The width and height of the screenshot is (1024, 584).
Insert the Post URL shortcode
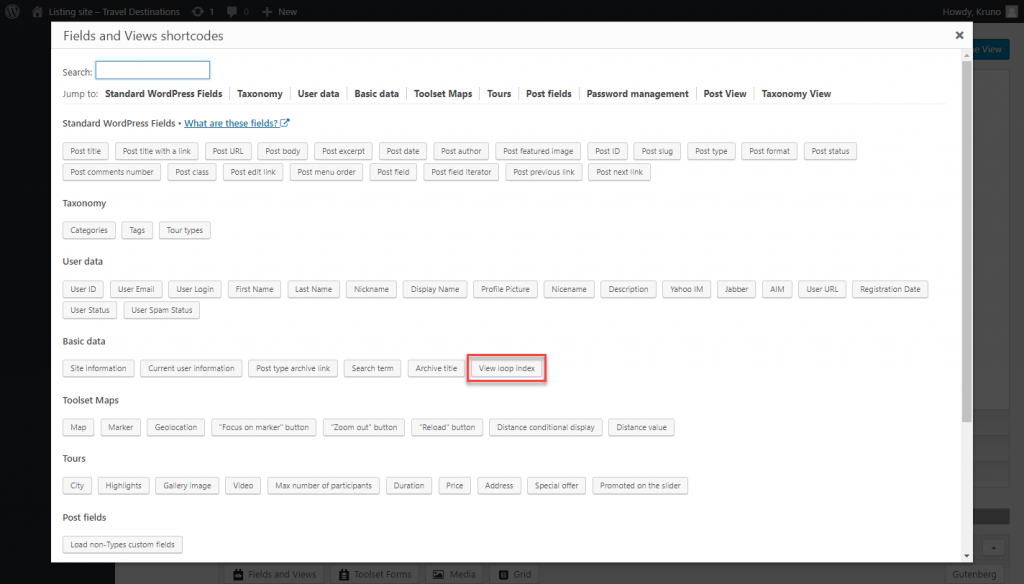228,151
